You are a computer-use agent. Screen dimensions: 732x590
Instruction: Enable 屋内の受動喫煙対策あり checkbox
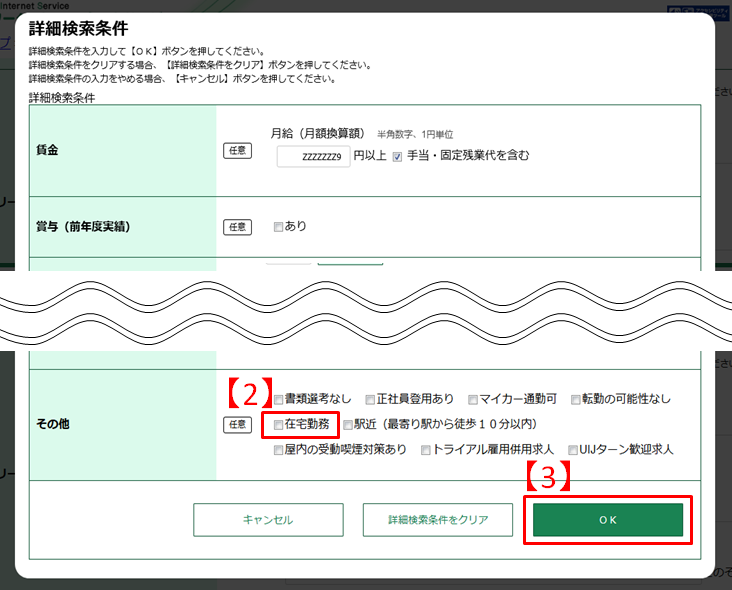pyautogui.click(x=278, y=450)
